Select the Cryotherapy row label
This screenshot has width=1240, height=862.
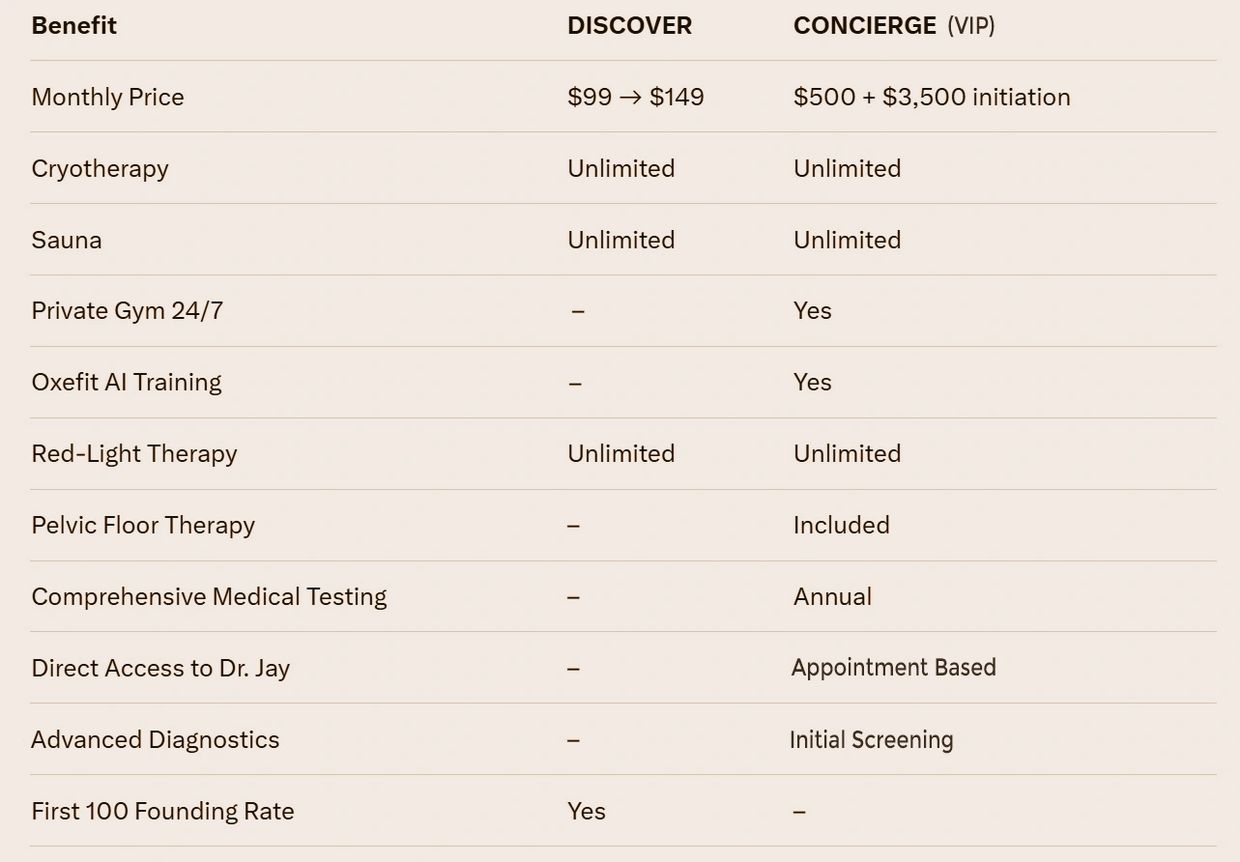pyautogui.click(x=100, y=168)
